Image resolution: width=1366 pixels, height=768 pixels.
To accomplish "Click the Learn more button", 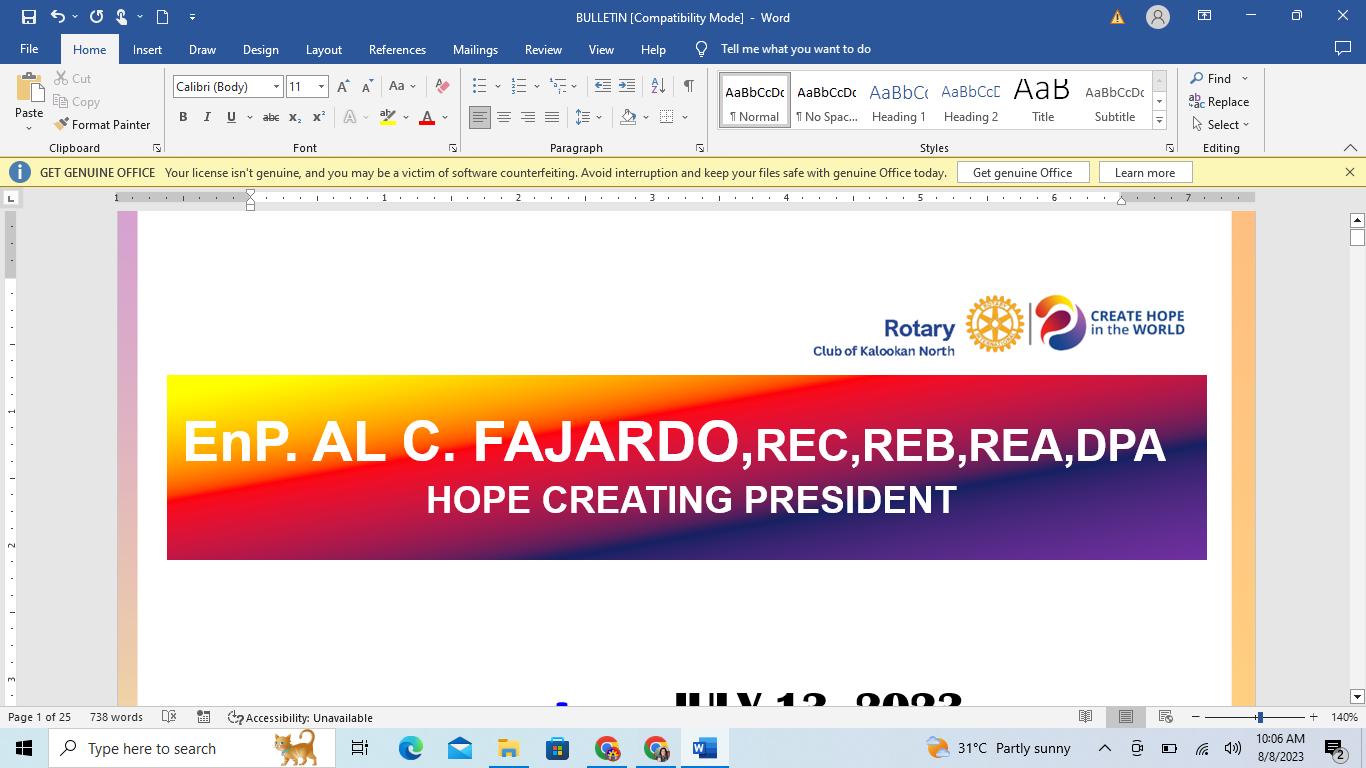I will [x=1144, y=173].
